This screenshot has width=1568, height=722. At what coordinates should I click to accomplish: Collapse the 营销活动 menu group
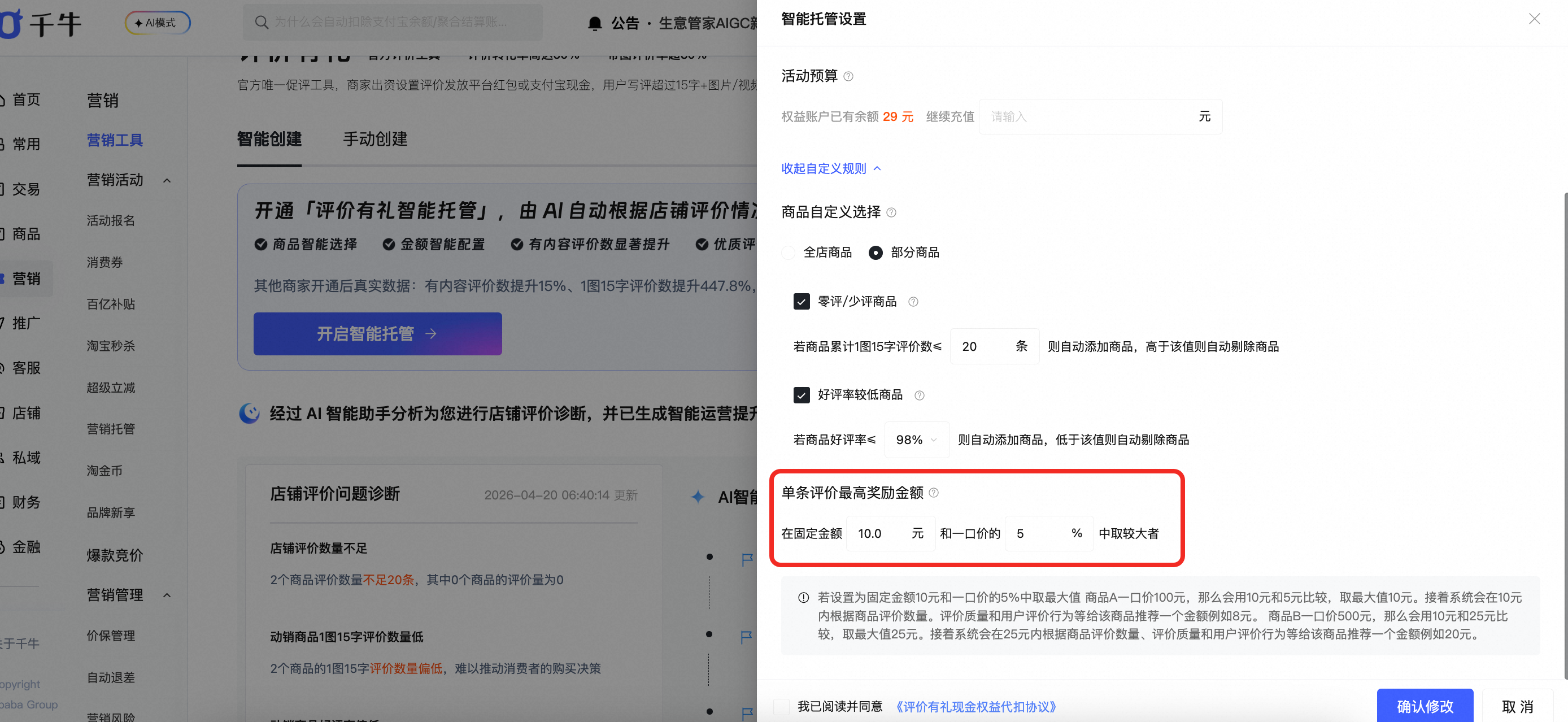pos(167,181)
